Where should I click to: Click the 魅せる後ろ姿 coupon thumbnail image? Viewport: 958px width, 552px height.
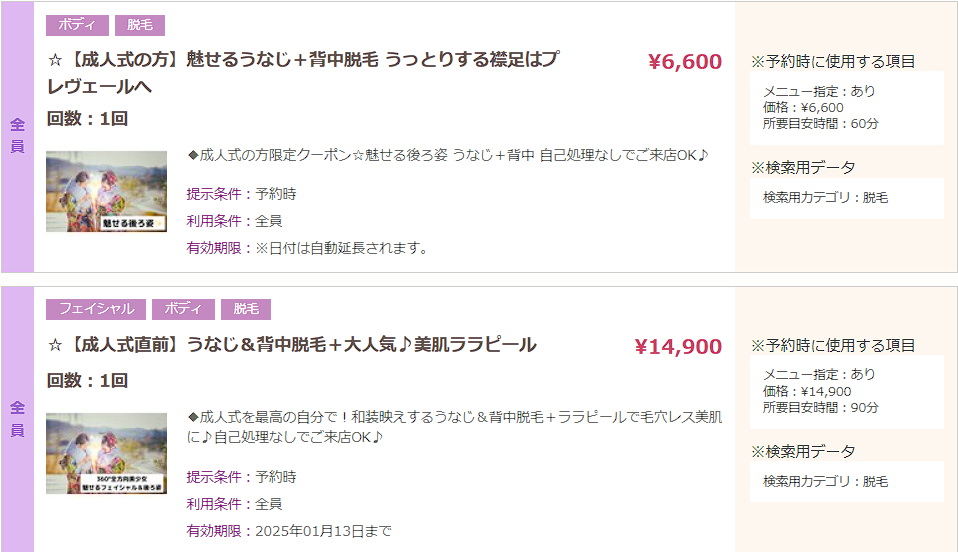[106, 191]
